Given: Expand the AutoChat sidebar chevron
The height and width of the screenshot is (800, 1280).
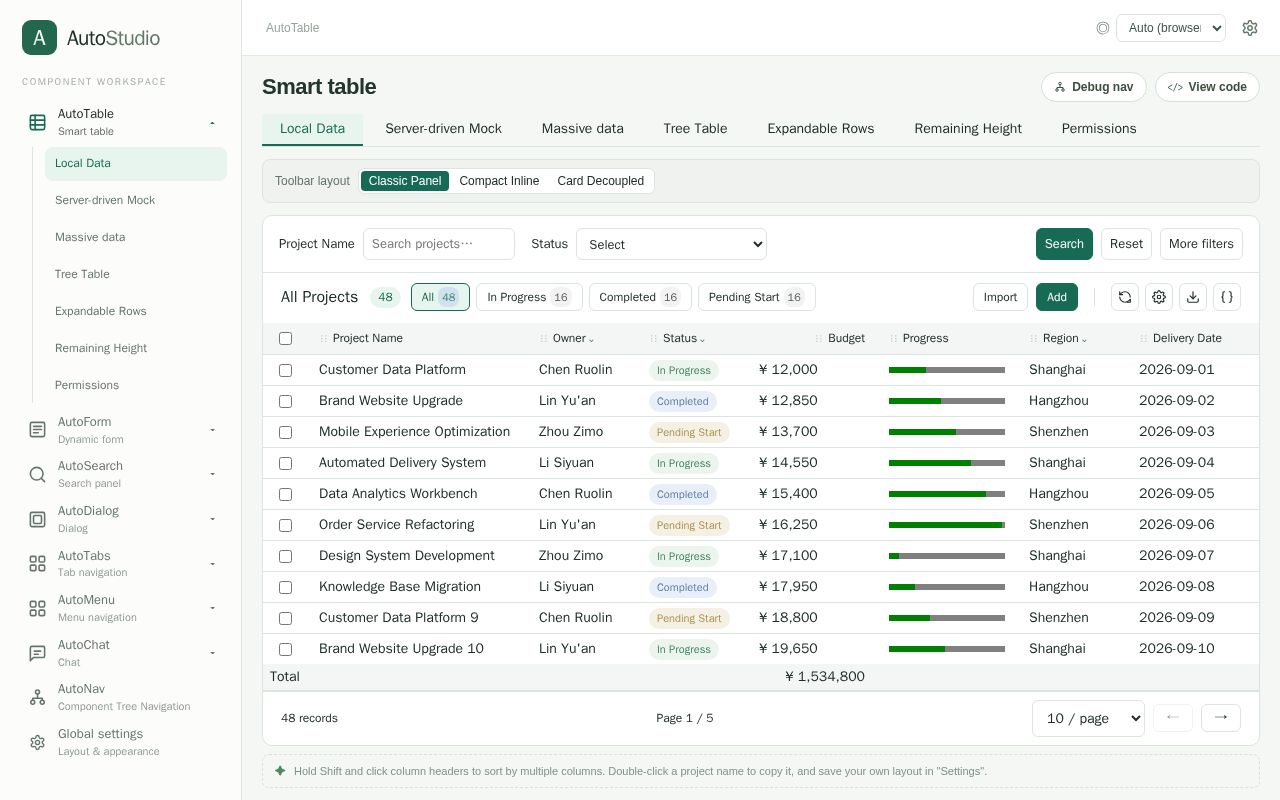Looking at the screenshot, I should tap(212, 653).
